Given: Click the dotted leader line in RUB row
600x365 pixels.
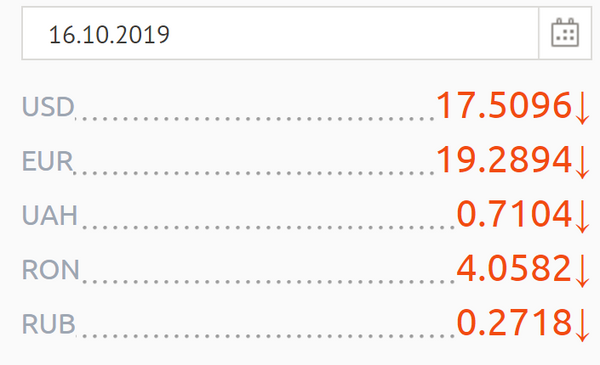Looking at the screenshot, I should tap(266, 336).
